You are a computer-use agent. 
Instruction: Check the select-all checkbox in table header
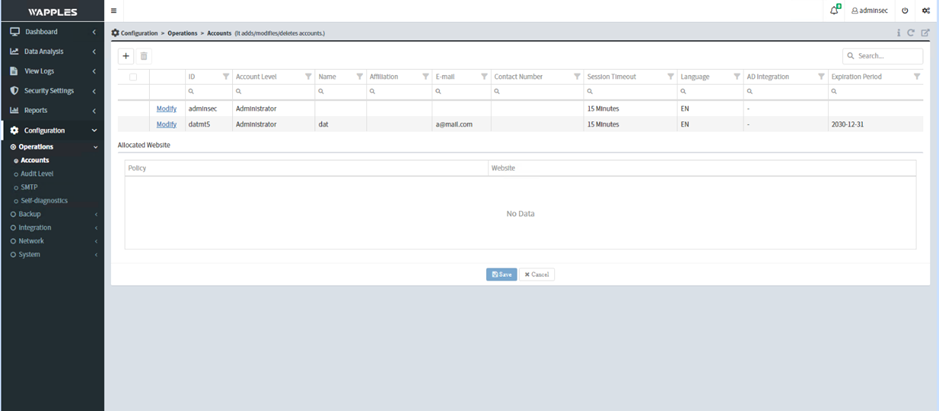133,76
